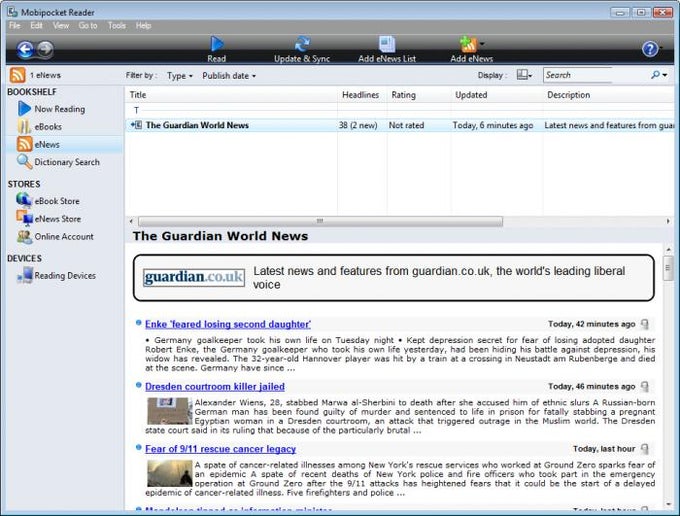Viewport: 680px width, 516px height.
Task: Click the eNews feed icon in Bookshelf
Action: pyautogui.click(x=24, y=144)
